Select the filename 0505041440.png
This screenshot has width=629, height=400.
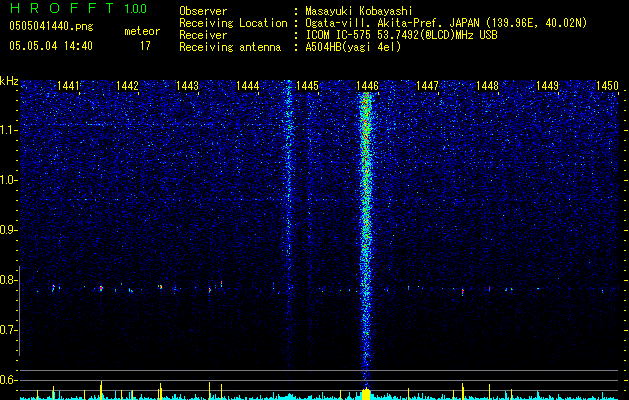pyautogui.click(x=51, y=26)
